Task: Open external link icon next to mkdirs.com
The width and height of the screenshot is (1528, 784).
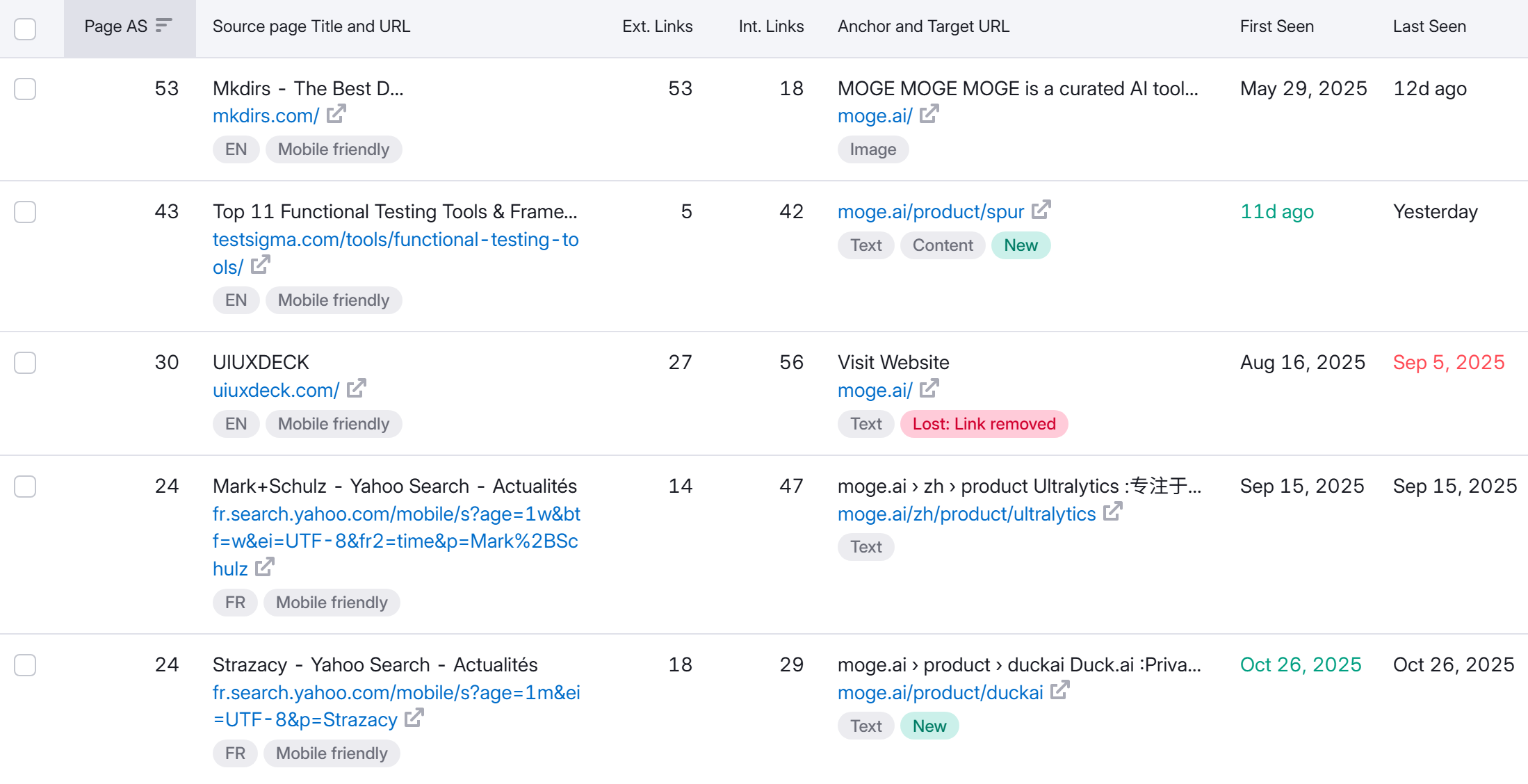Action: (336, 114)
